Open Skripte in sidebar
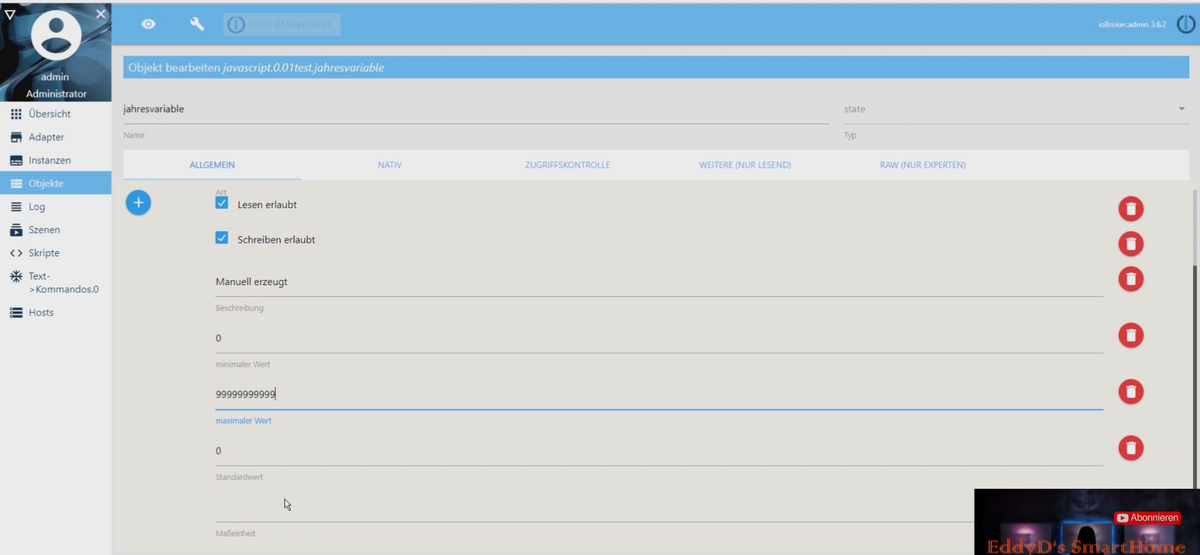1200x555 pixels. (x=56, y=253)
